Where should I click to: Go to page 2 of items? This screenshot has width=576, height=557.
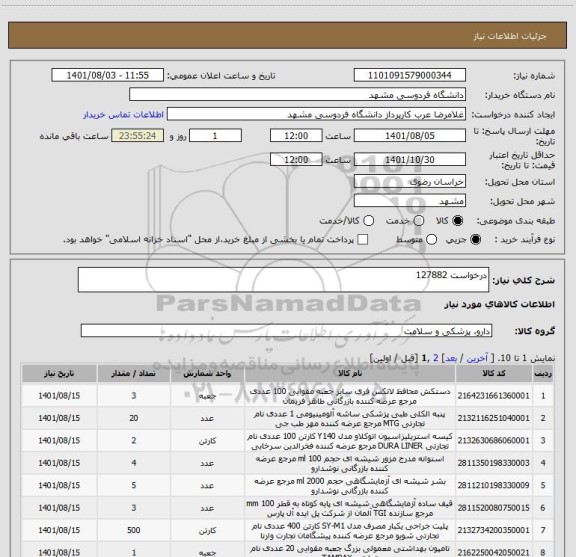pos(436,358)
